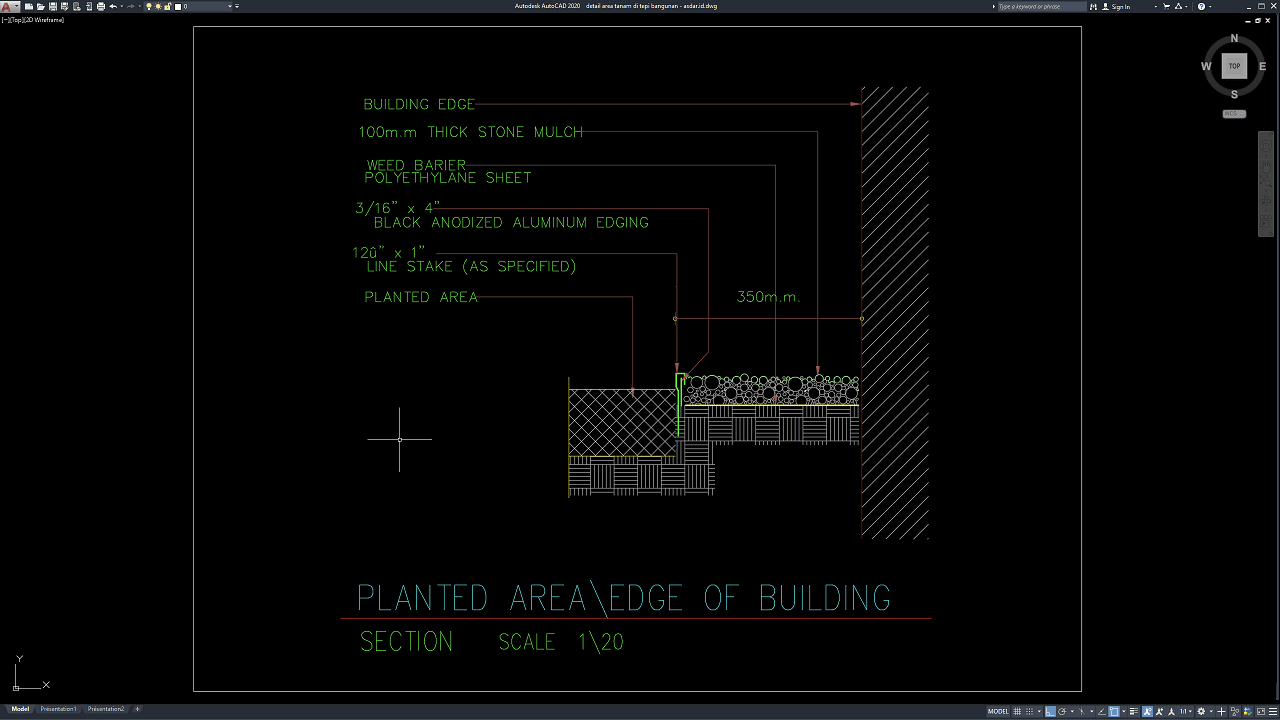Click the layer lock padlock icon
The image size is (1280, 720).
click(x=168, y=6)
